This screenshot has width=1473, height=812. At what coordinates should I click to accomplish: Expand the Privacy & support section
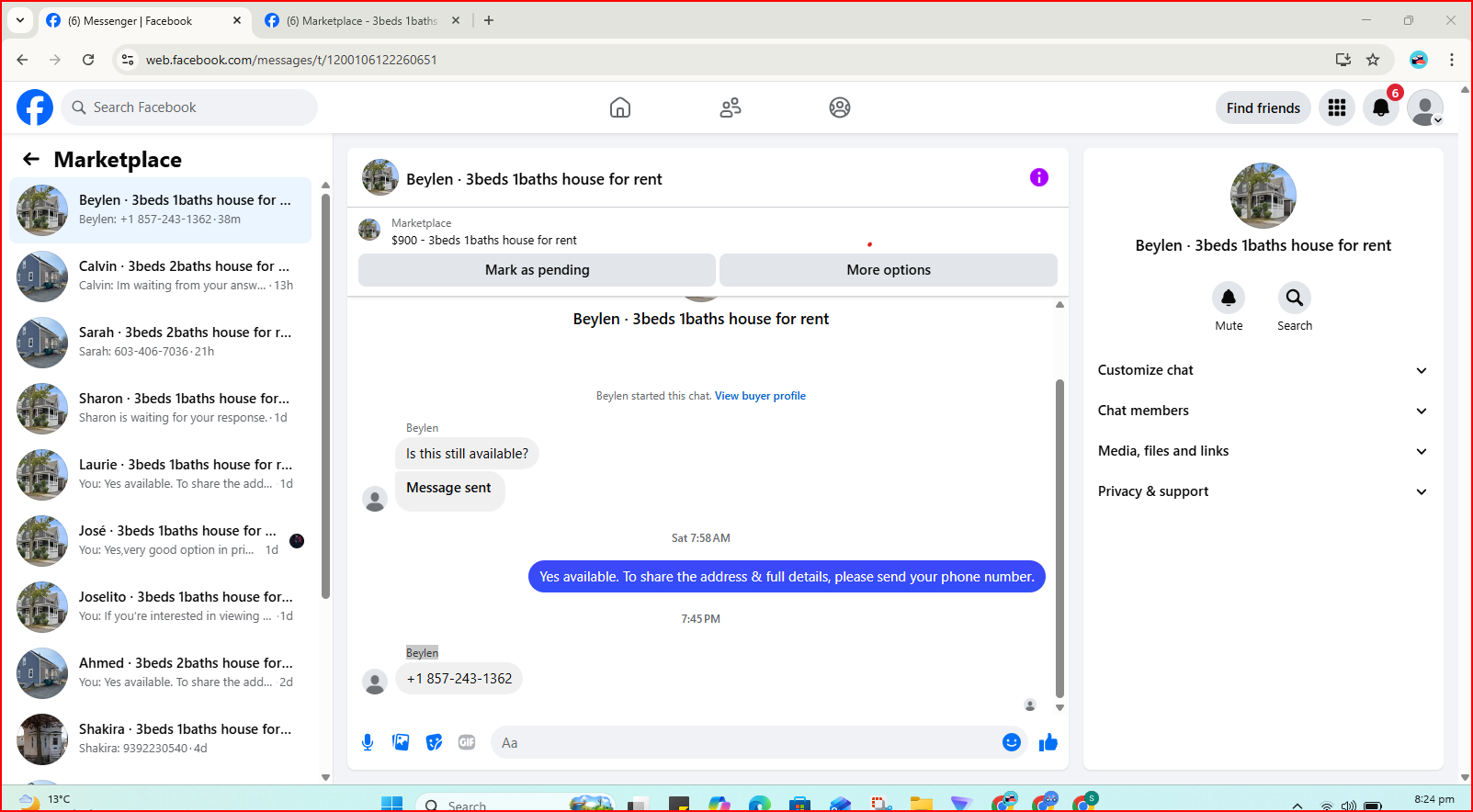tap(1263, 491)
